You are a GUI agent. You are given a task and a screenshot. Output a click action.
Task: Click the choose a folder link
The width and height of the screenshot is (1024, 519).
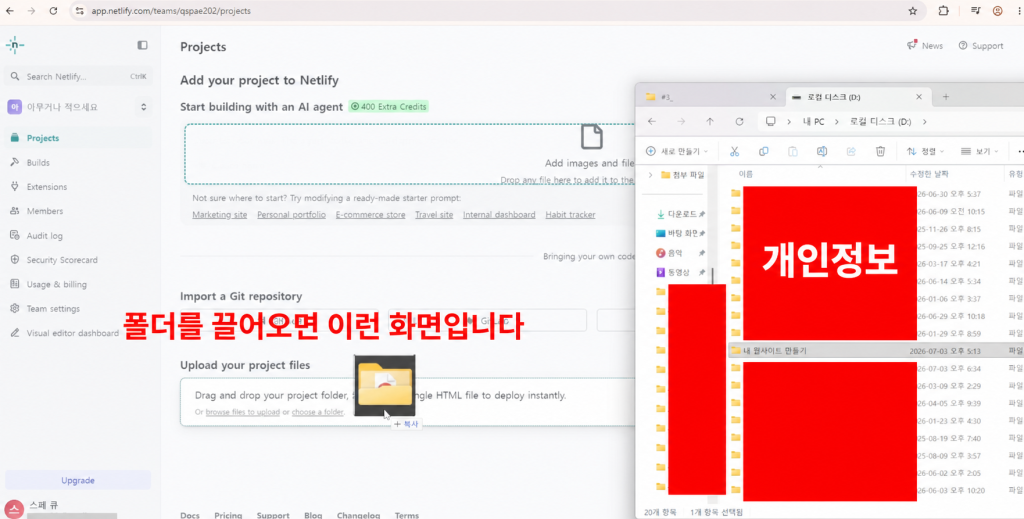(x=317, y=412)
